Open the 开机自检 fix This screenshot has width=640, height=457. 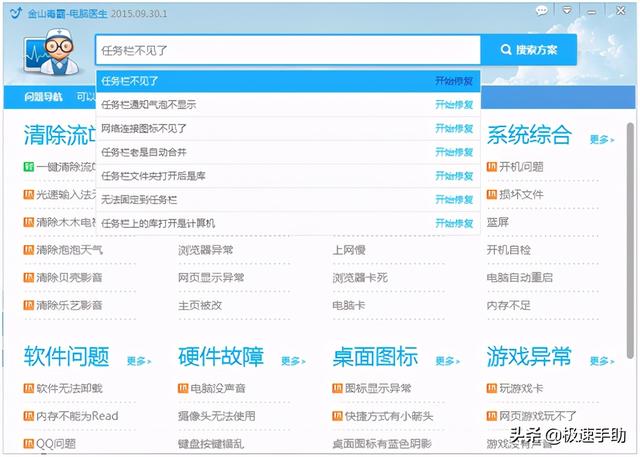click(x=509, y=250)
